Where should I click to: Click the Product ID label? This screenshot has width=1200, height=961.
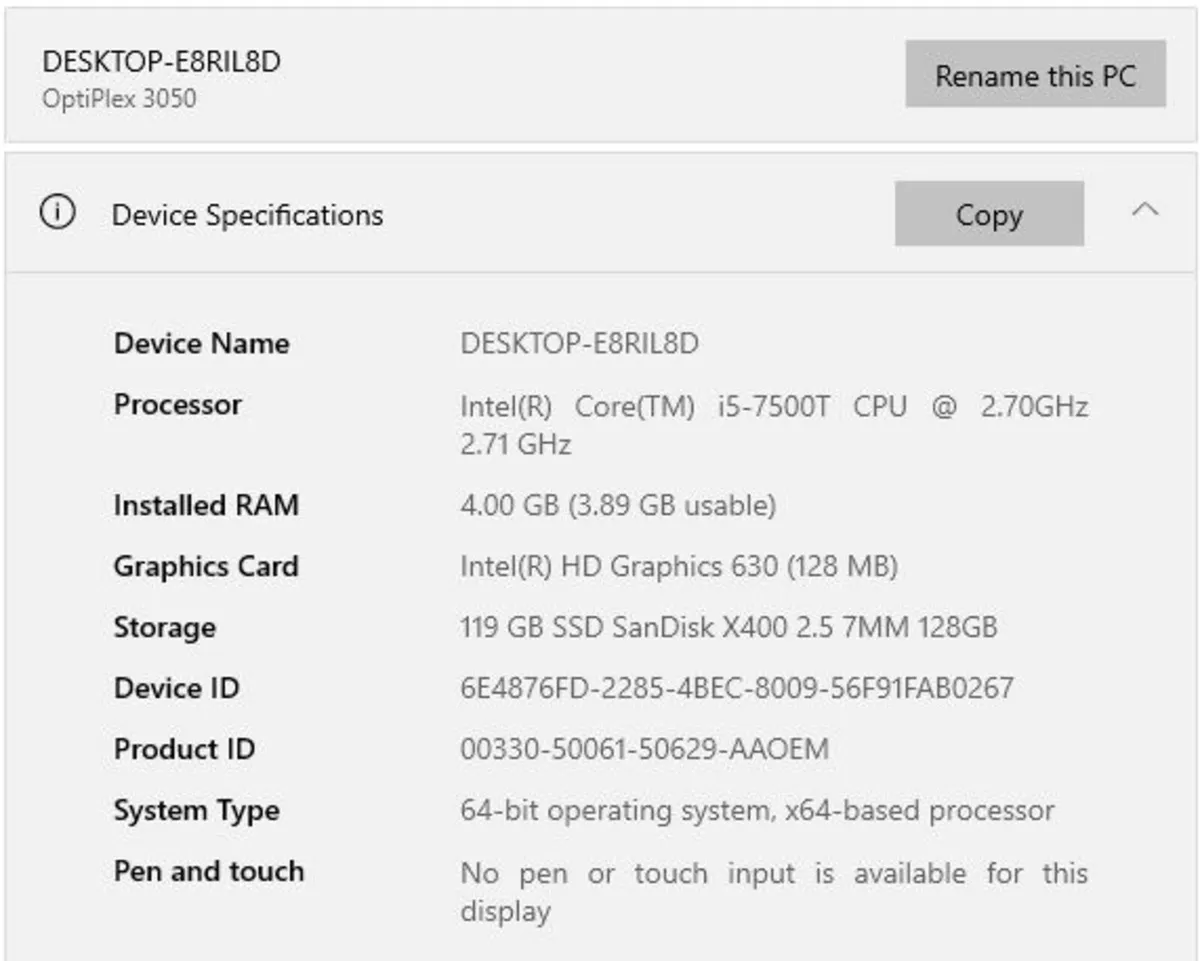184,749
